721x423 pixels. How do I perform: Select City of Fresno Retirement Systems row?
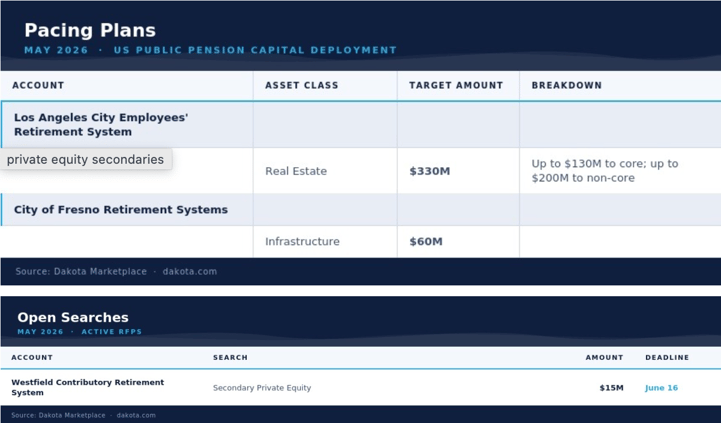pyautogui.click(x=360, y=210)
